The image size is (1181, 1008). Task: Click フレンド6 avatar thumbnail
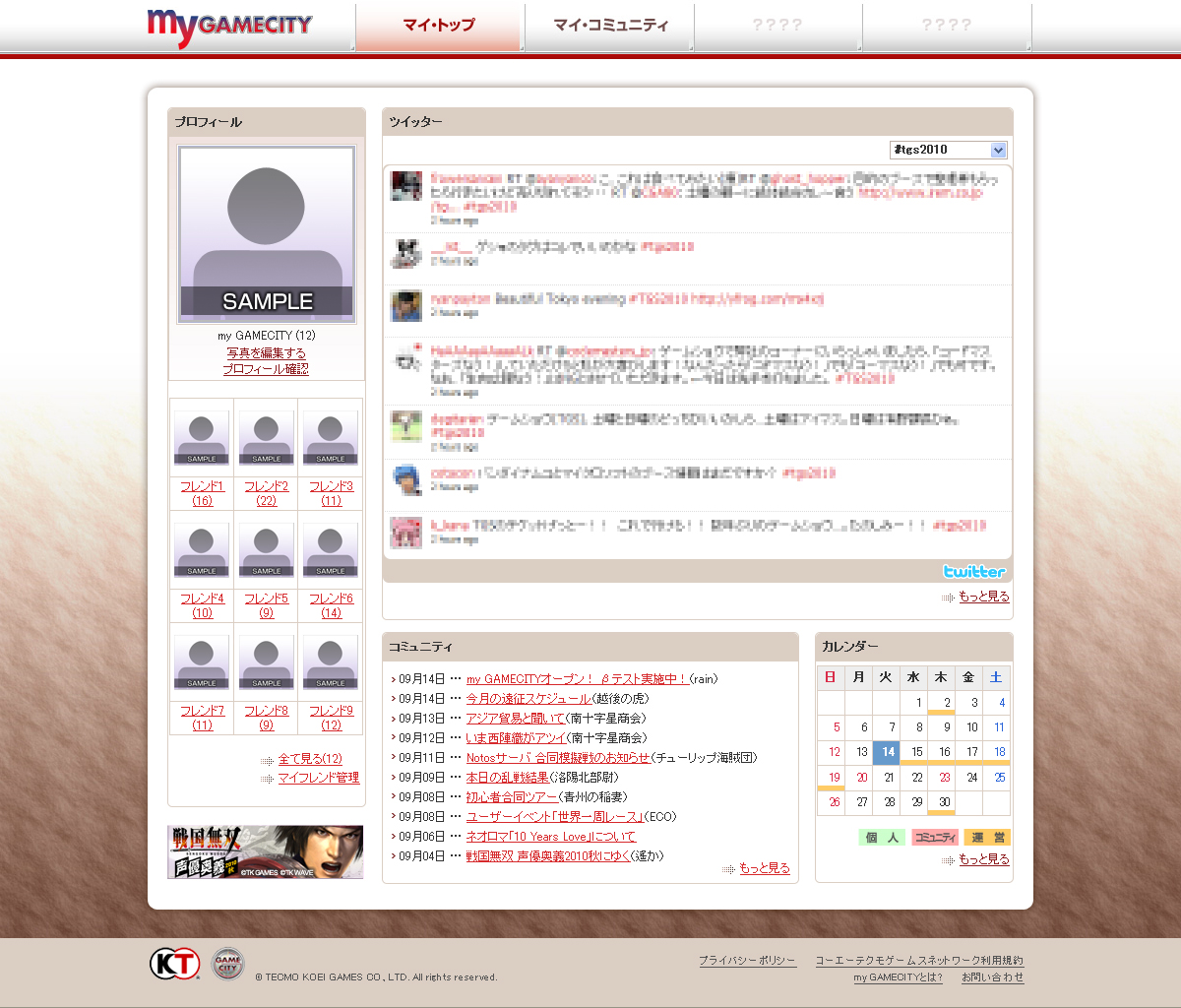pos(331,550)
